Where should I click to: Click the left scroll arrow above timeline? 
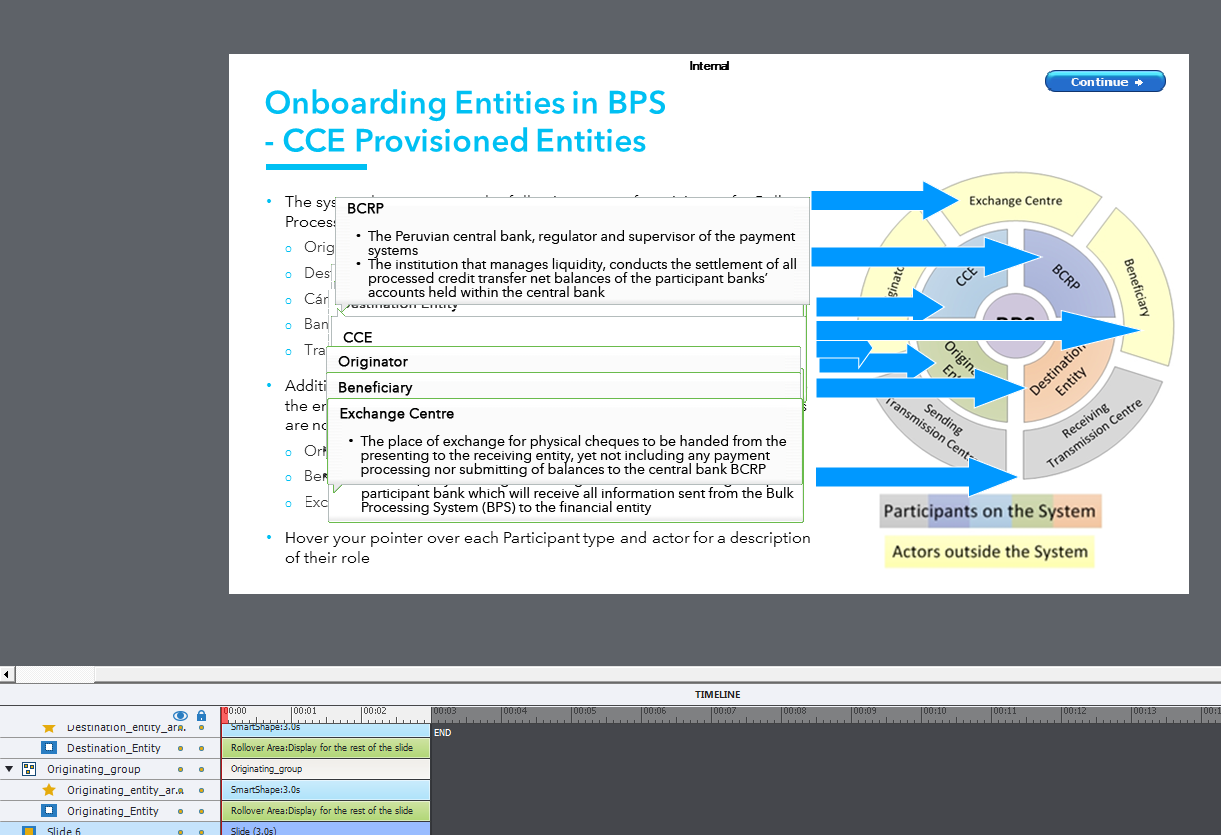click(x=7, y=675)
